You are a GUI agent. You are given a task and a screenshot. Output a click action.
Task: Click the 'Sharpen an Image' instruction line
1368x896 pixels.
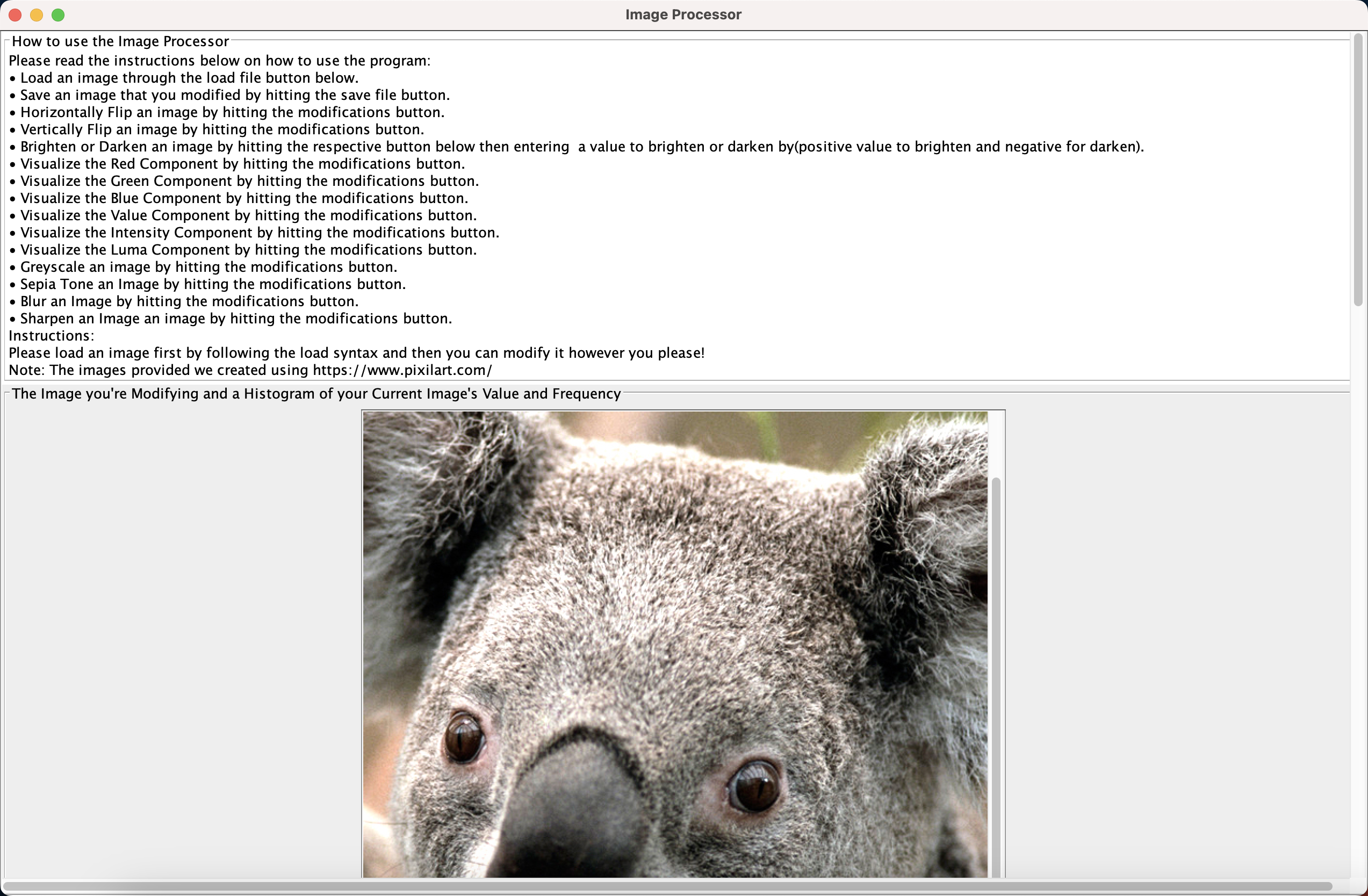pyautogui.click(x=231, y=319)
